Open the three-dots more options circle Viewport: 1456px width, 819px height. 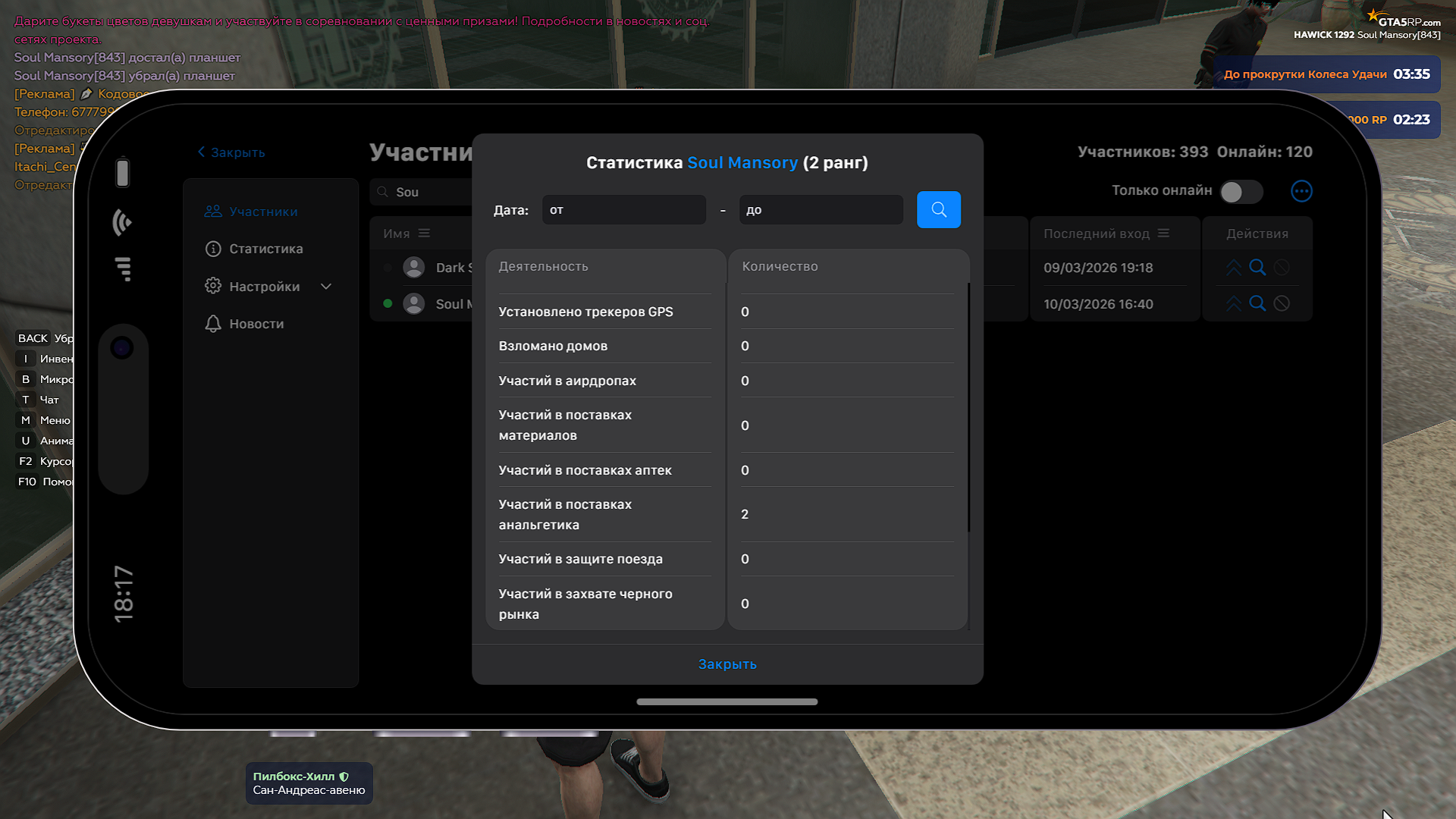tap(1301, 191)
